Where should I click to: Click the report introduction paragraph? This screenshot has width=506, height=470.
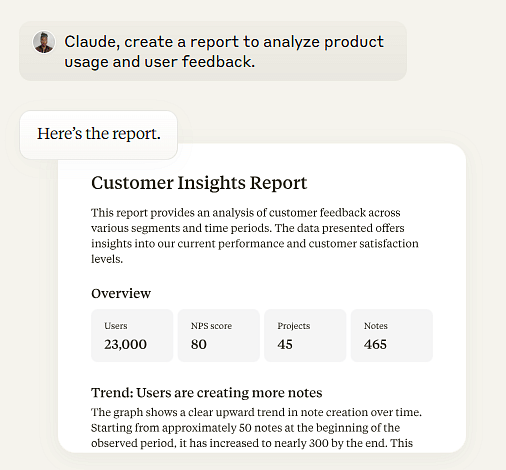point(255,236)
